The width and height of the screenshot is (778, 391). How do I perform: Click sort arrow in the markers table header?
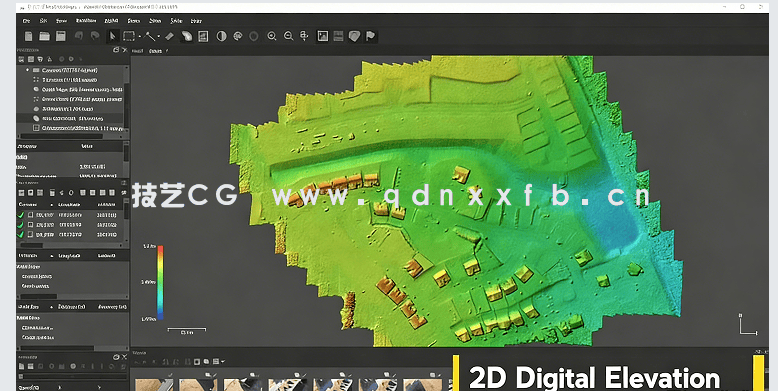point(52,256)
